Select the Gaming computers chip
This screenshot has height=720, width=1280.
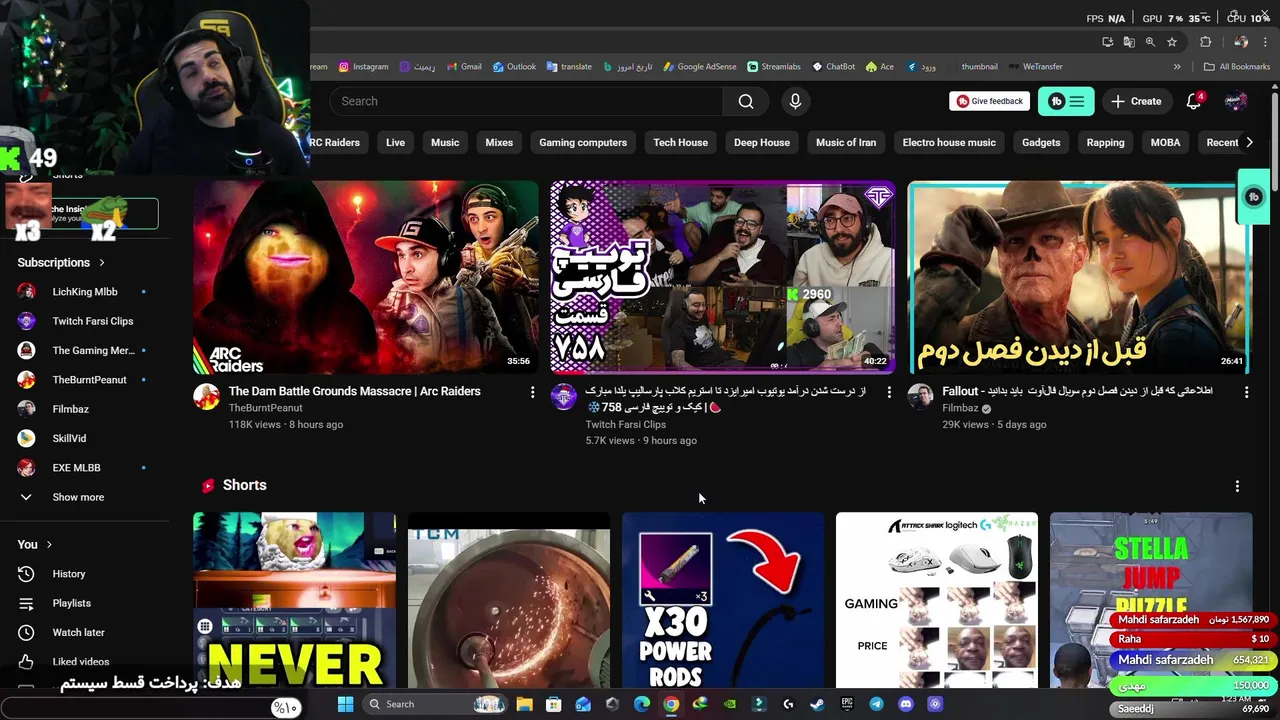coord(583,142)
